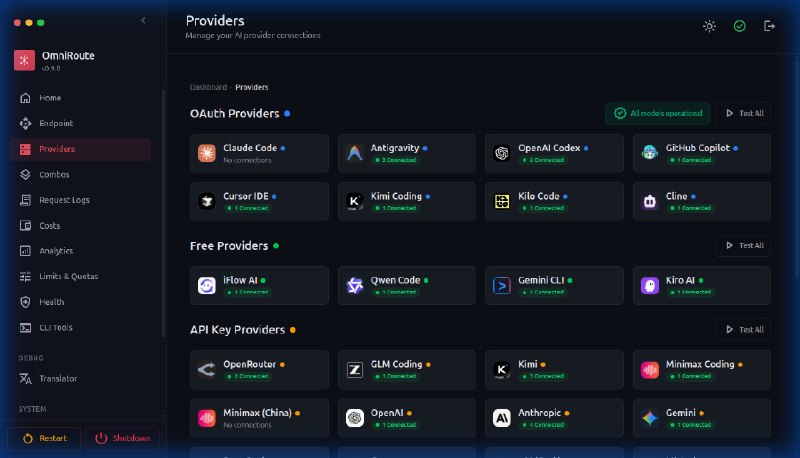The width and height of the screenshot is (800, 458).
Task: Click the Gemini API key provider icon
Action: pos(649,418)
